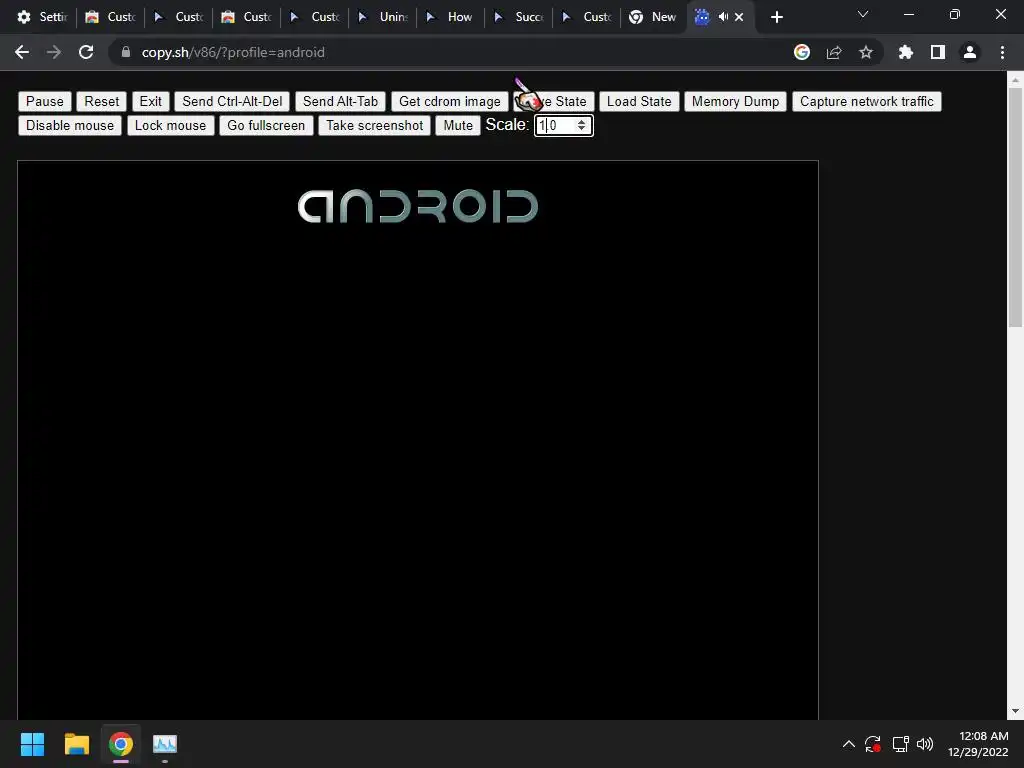Viewport: 1024px width, 768px height.
Task: Click the Android emulator screen
Action: 418,440
